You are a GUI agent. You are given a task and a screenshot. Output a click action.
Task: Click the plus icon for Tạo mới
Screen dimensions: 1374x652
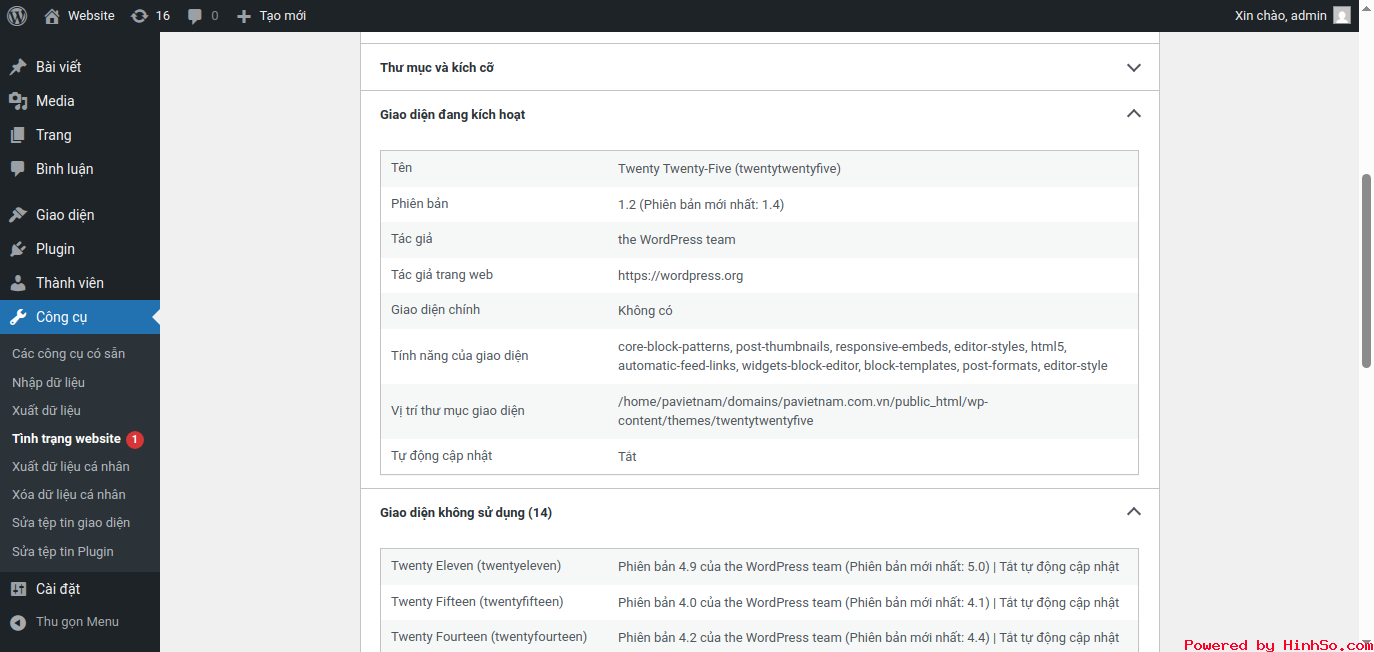coord(244,16)
